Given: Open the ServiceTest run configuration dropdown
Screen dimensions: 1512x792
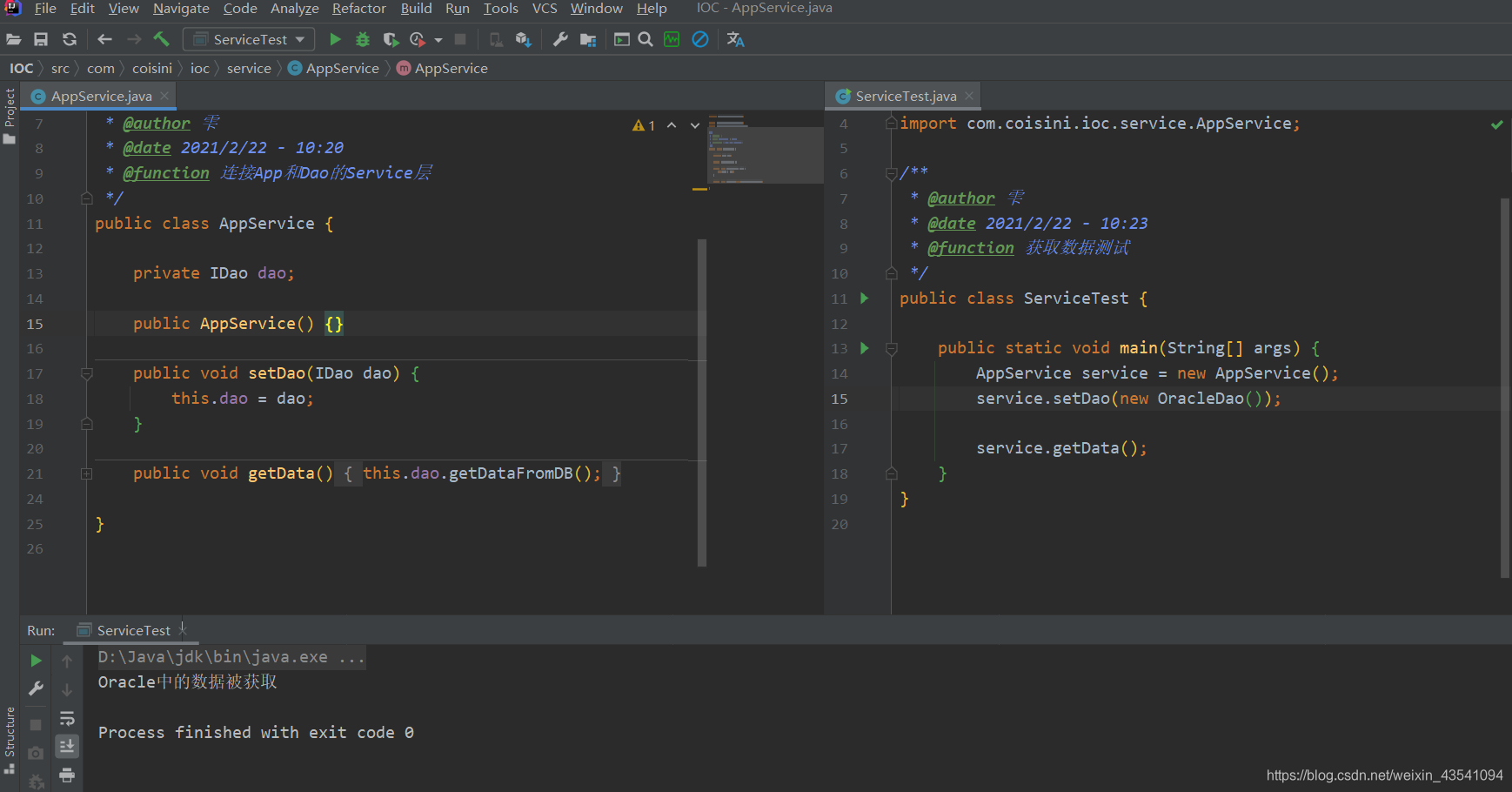Looking at the screenshot, I should 249,39.
